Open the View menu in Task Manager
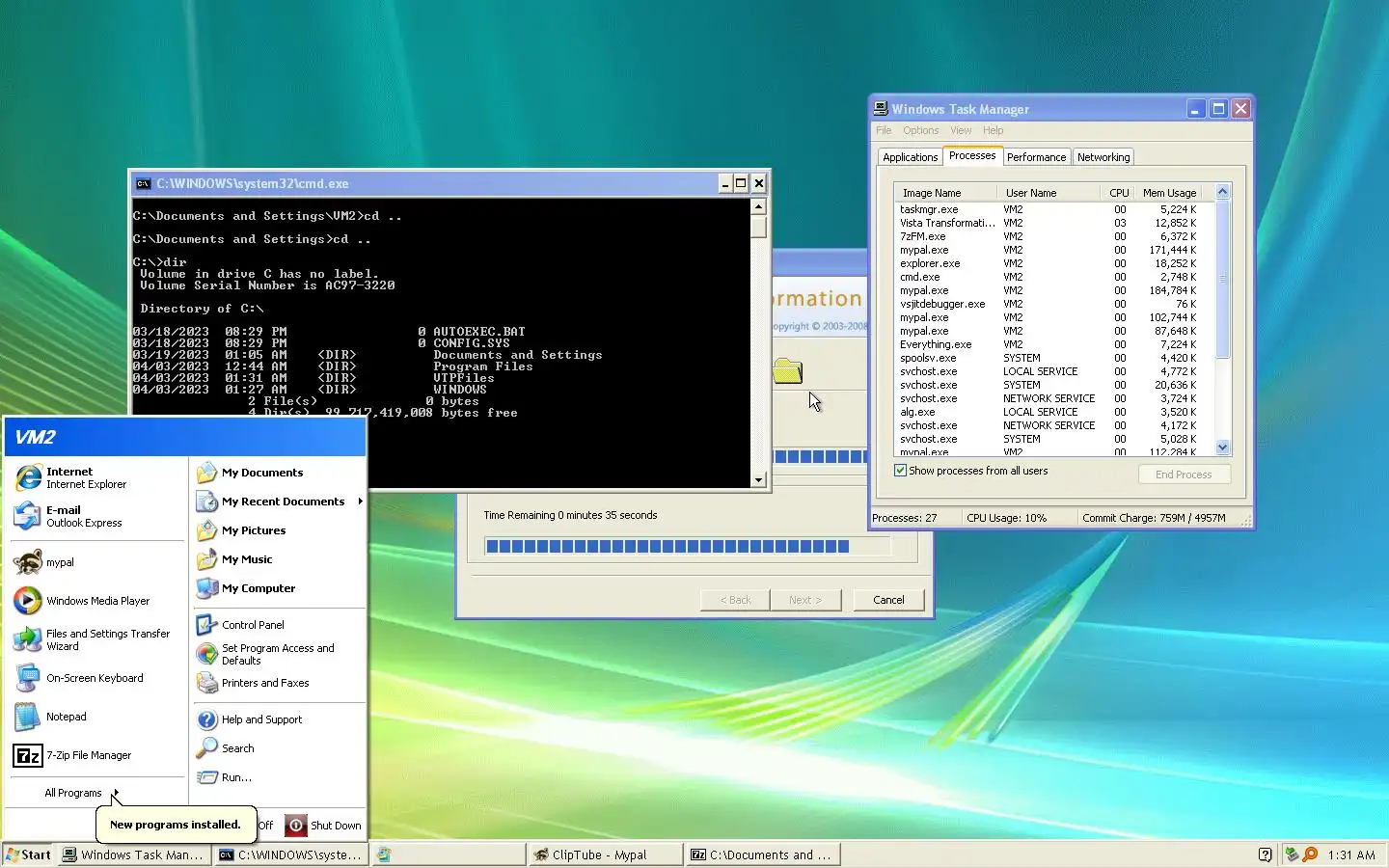The height and width of the screenshot is (868, 1389). 961,130
